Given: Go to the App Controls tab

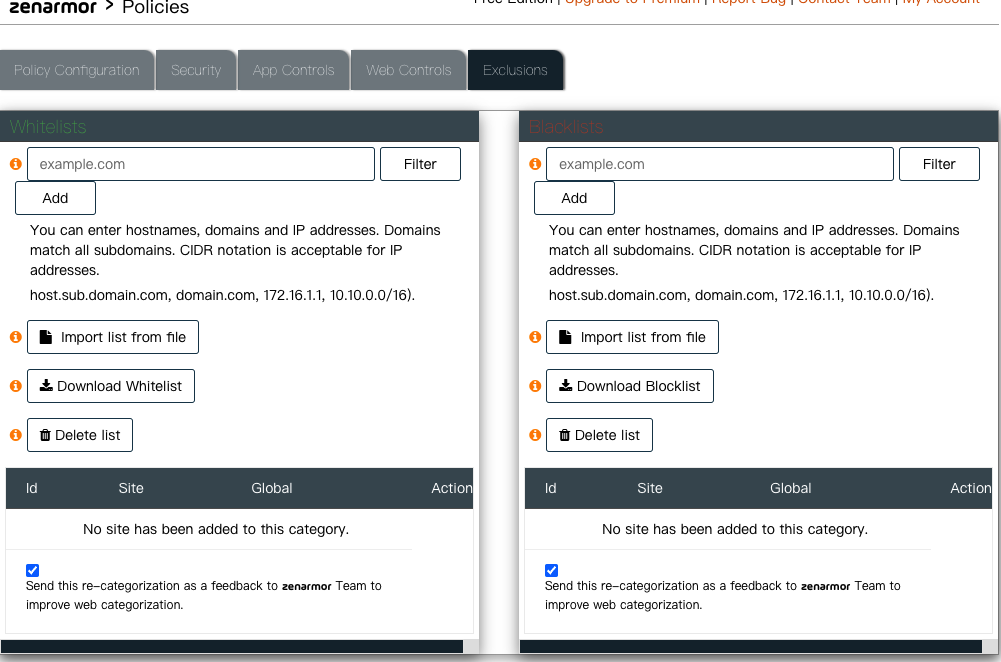Looking at the screenshot, I should (293, 70).
